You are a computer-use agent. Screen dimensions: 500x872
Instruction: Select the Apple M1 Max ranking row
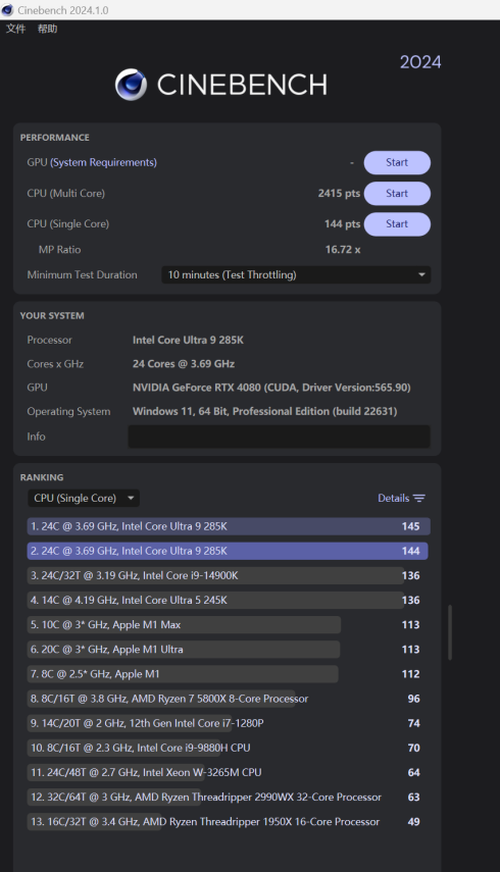point(229,625)
